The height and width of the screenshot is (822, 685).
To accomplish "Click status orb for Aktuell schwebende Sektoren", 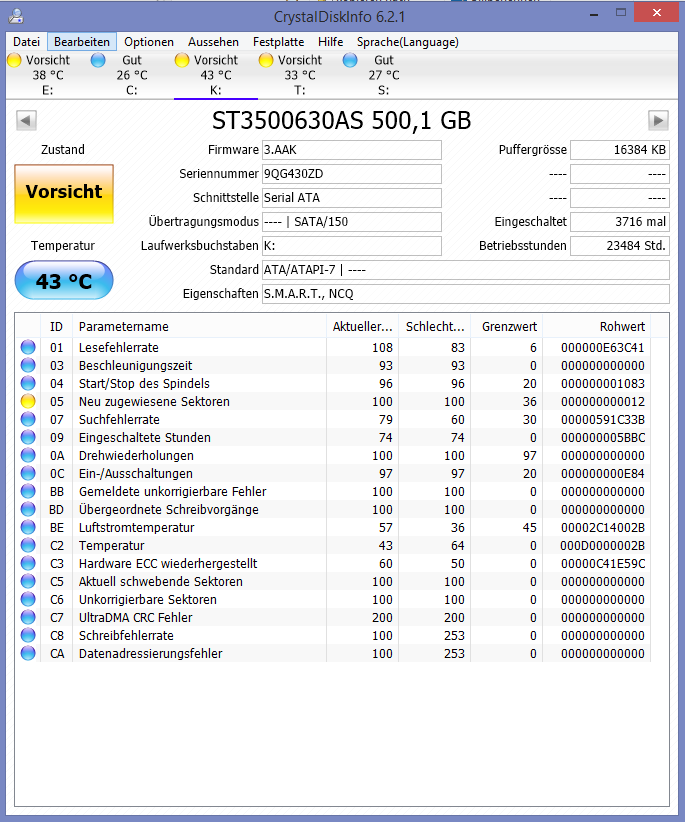I will [x=28, y=581].
